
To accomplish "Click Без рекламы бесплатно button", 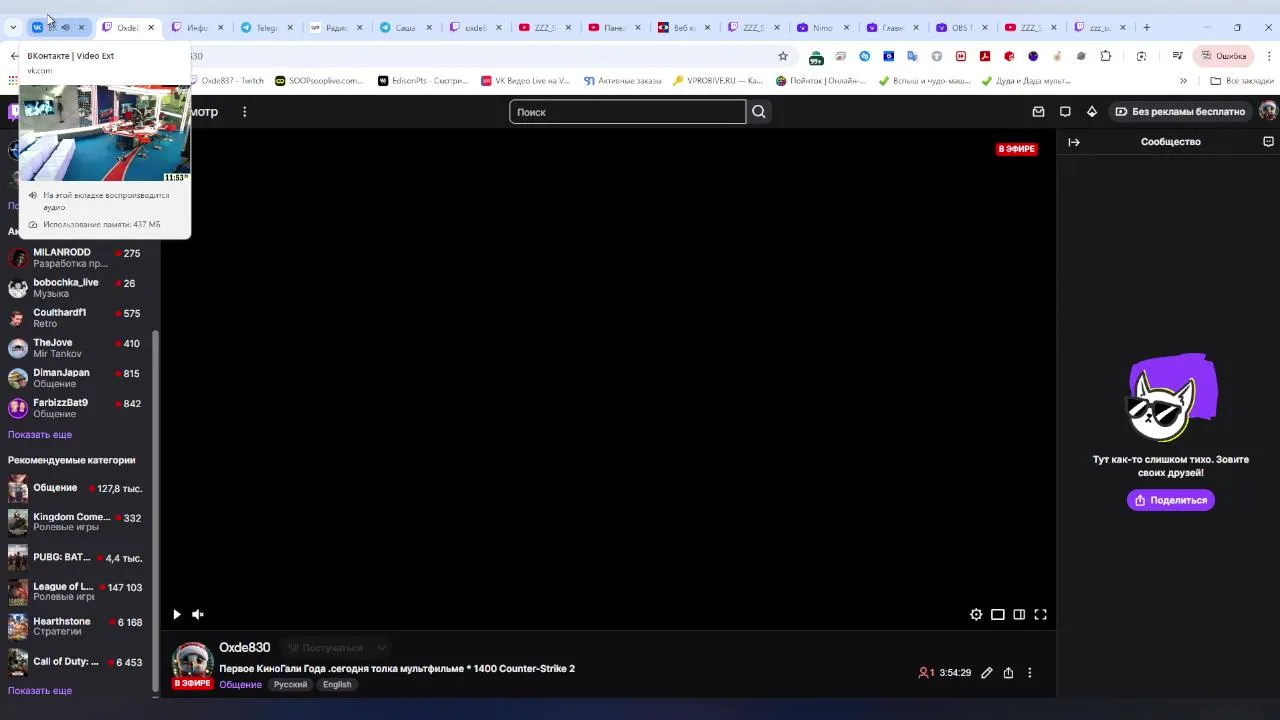I will (x=1180, y=112).
